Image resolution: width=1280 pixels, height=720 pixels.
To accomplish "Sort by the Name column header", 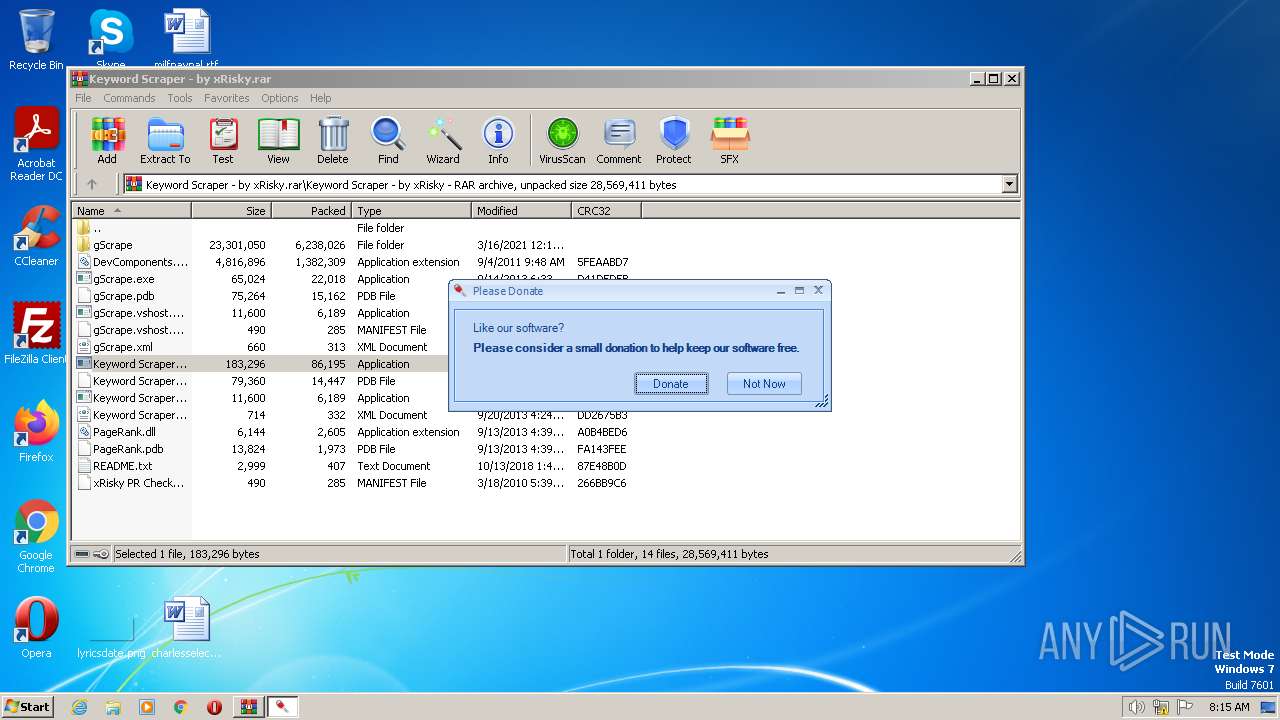I will pyautogui.click(x=131, y=211).
